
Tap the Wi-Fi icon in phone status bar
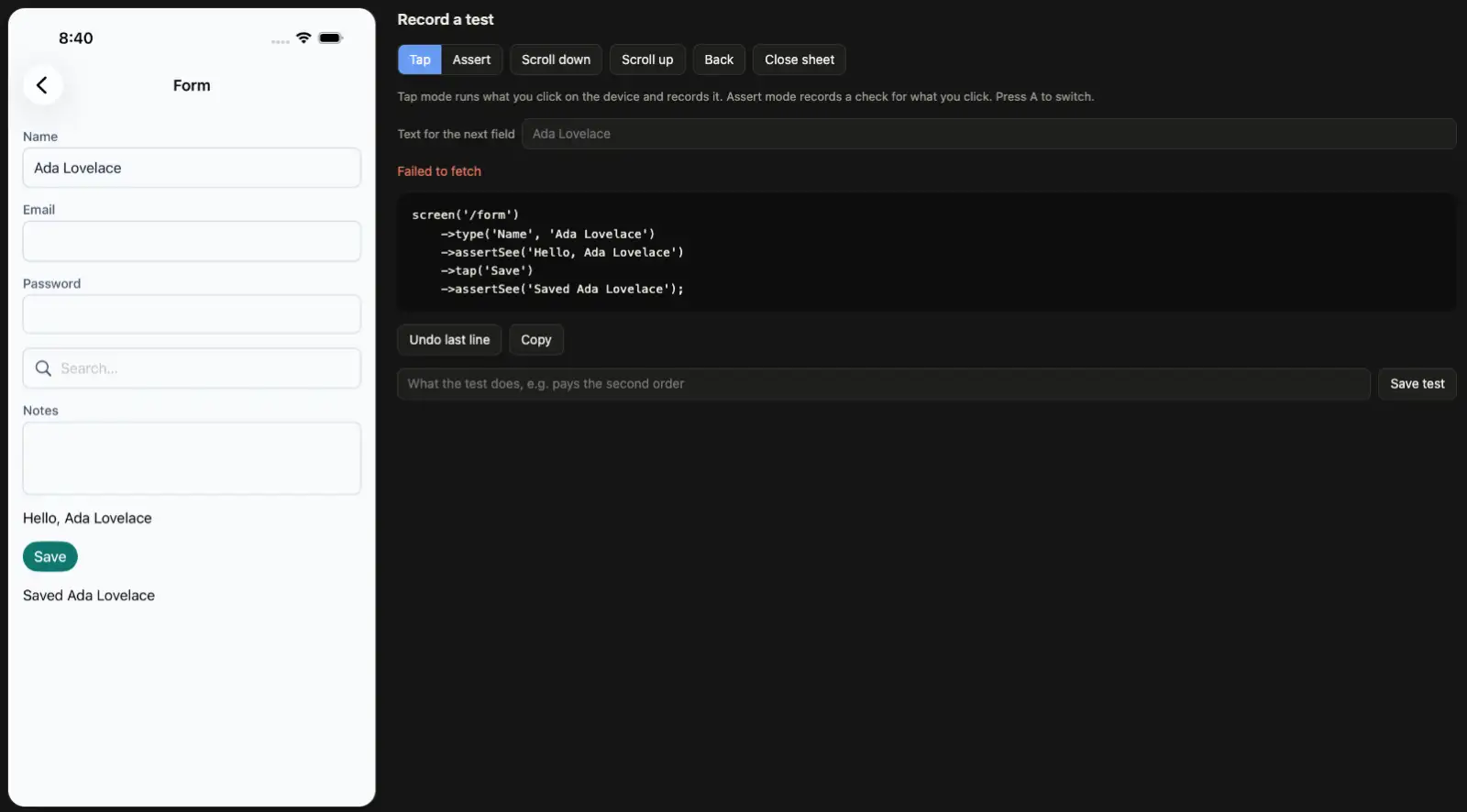pos(303,38)
